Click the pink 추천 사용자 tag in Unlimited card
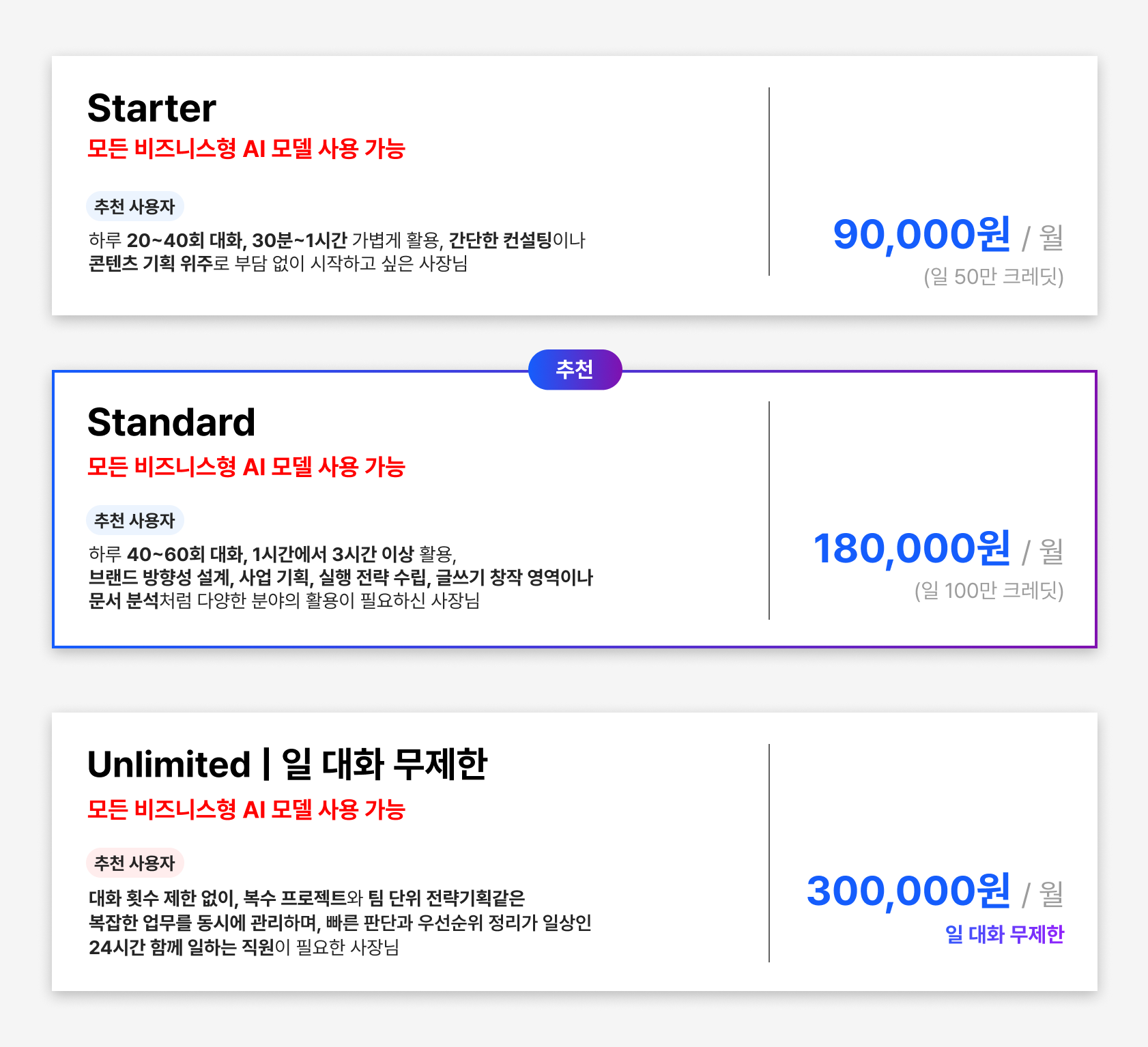The image size is (1148, 1047). click(134, 863)
